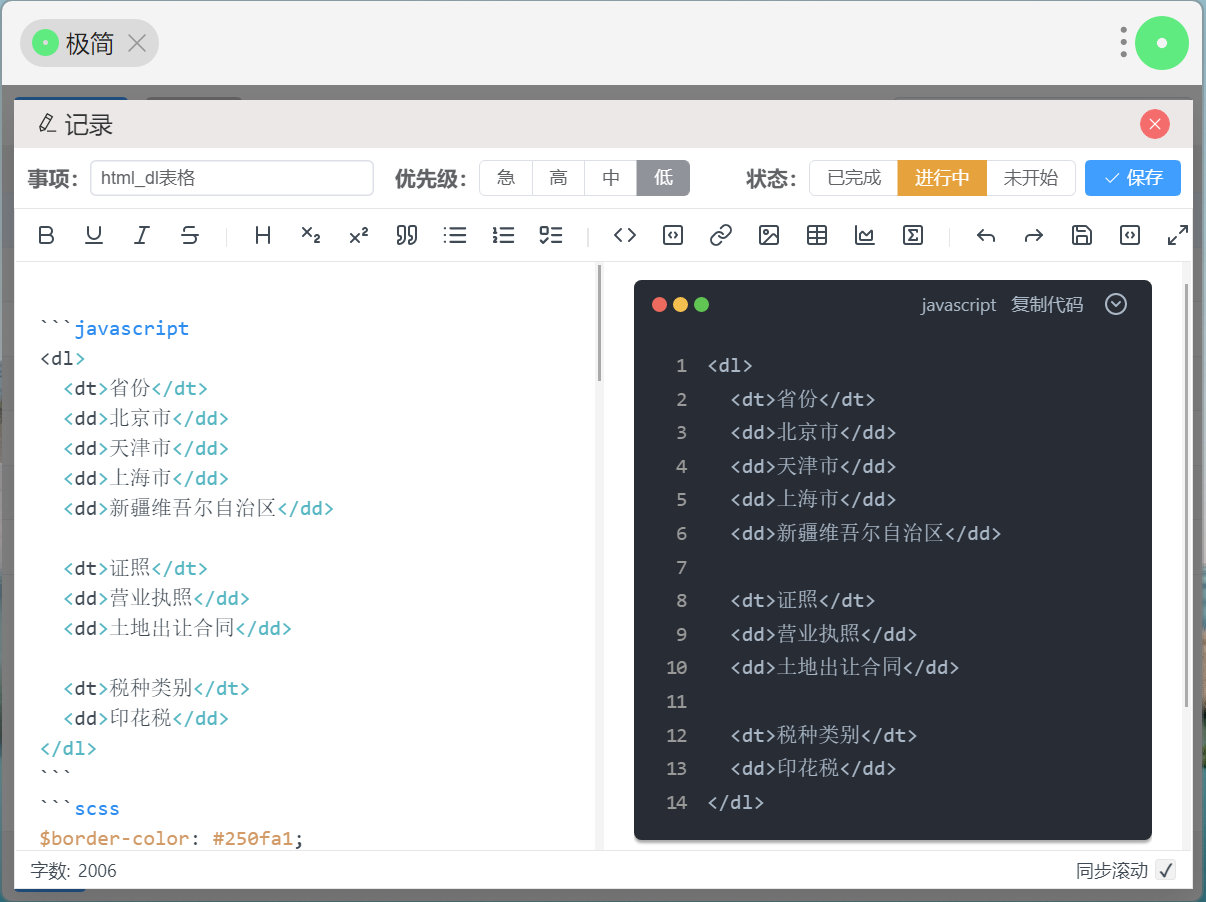
Task: Redo the last edit
Action: (x=1034, y=235)
